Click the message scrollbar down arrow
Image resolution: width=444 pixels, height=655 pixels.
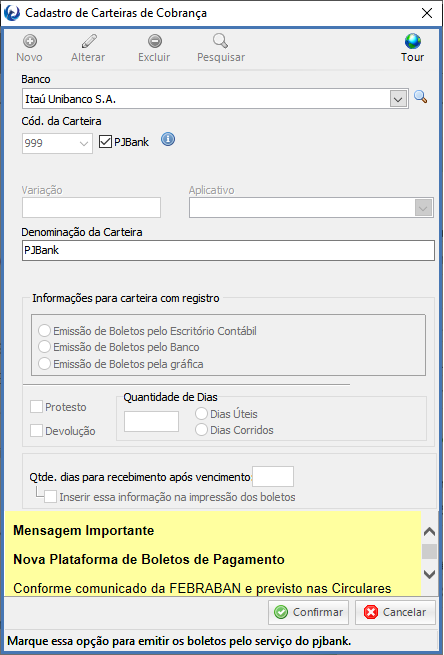(x=429, y=574)
